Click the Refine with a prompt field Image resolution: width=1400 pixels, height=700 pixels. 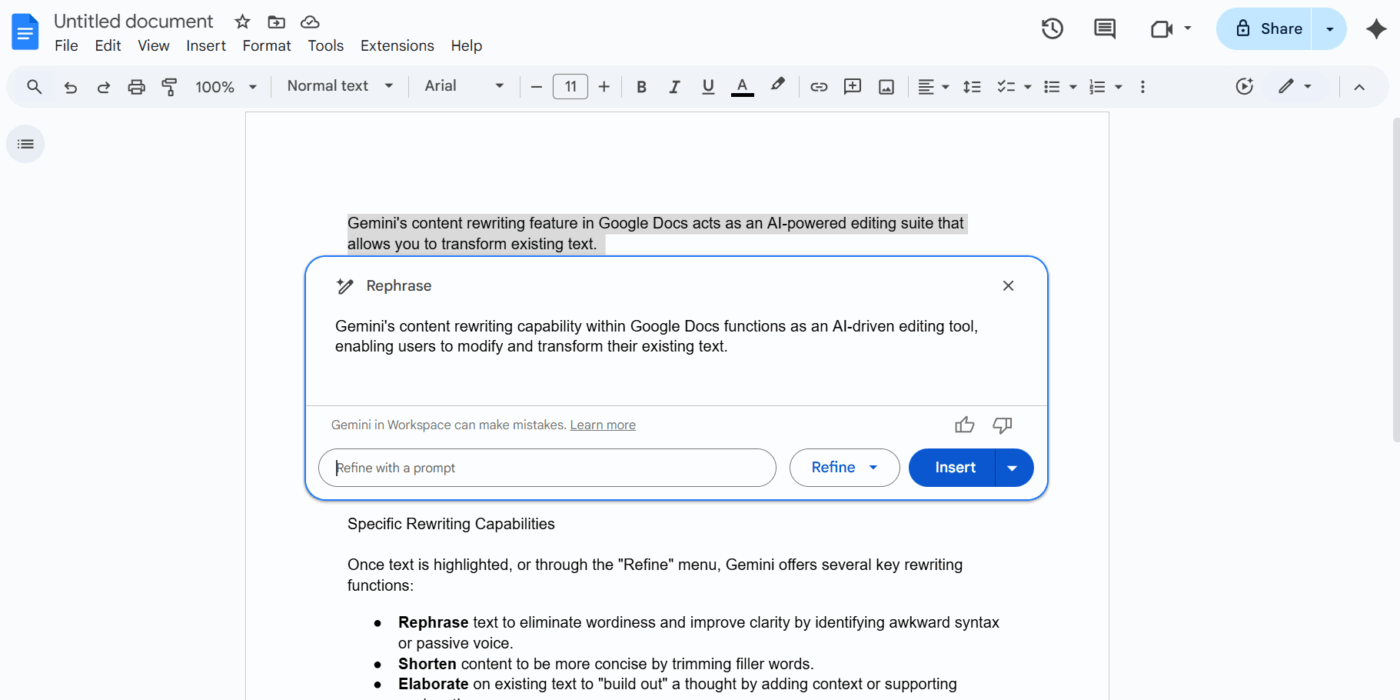[x=546, y=468]
